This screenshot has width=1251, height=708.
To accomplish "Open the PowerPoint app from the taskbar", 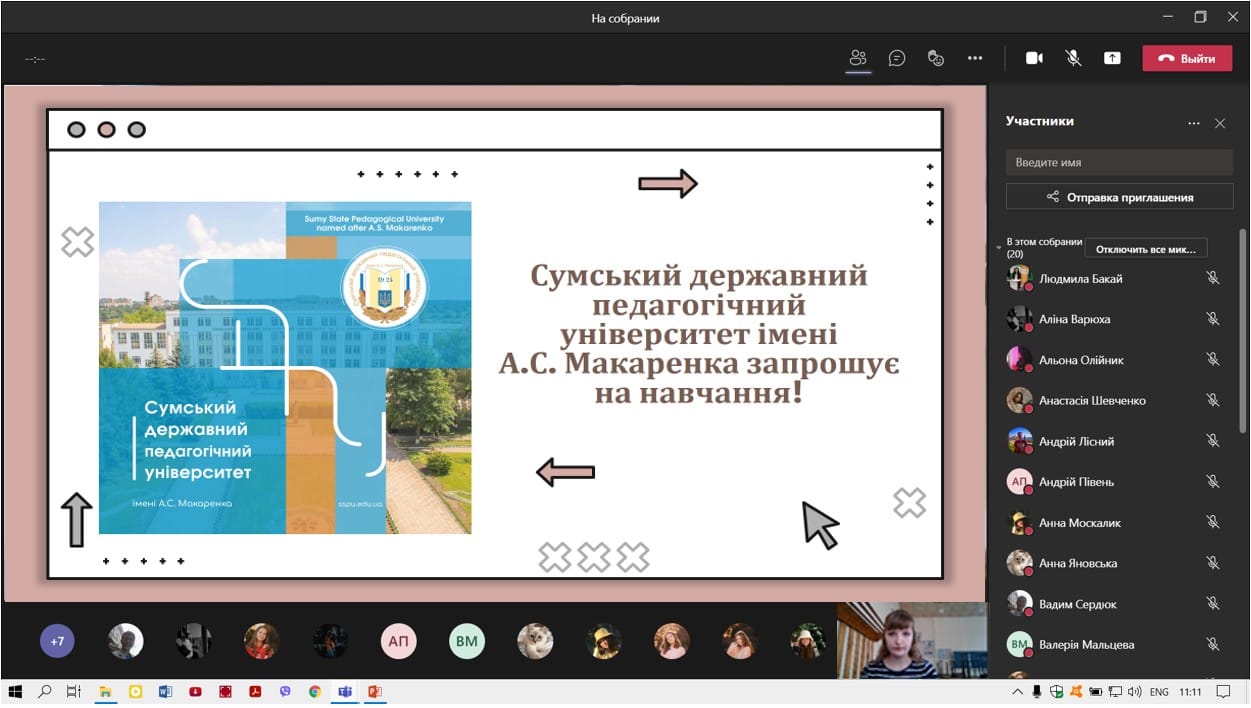I will [375, 691].
